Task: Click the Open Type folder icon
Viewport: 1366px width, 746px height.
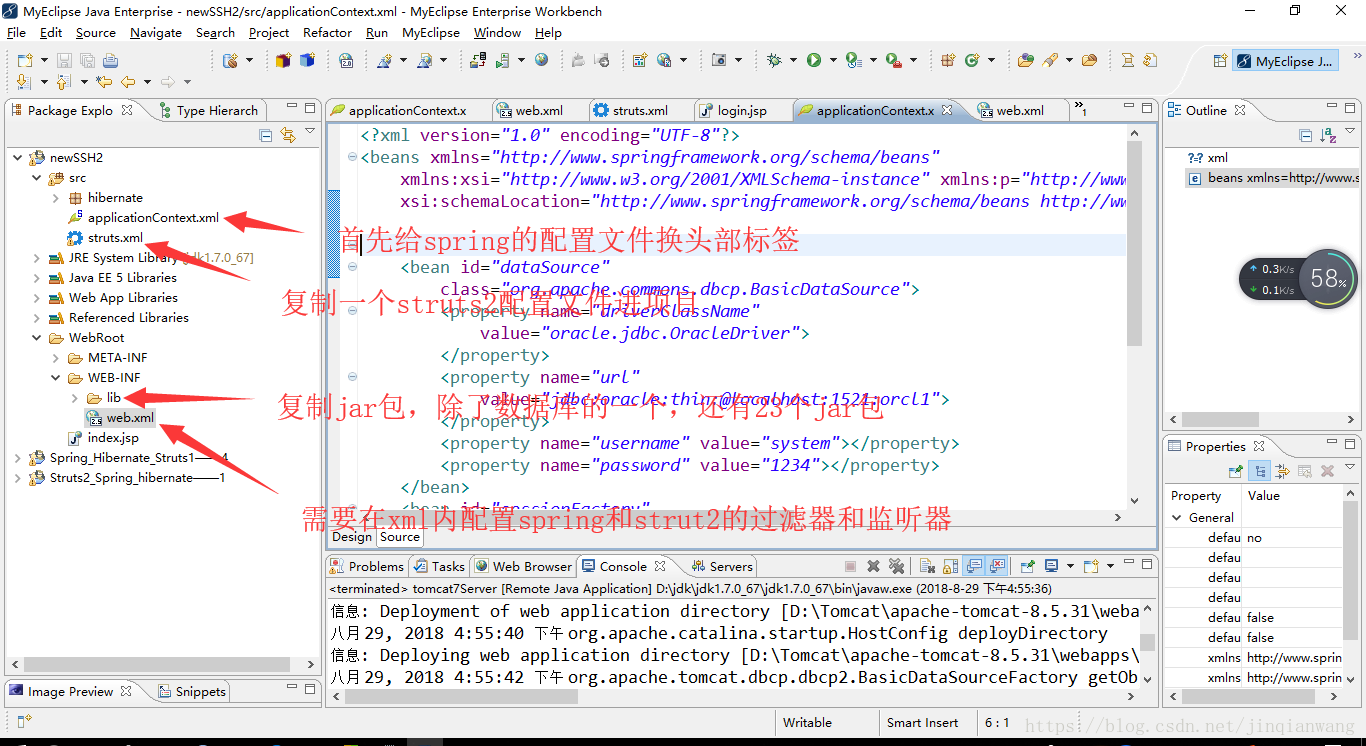Action: (1025, 61)
